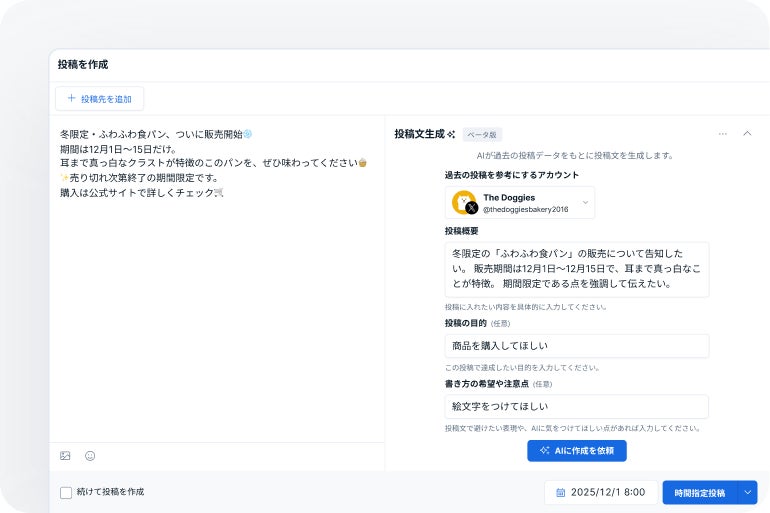Click the 書き方の希望や注意点 input field
Viewport: 770px width, 513px height.
coord(576,407)
